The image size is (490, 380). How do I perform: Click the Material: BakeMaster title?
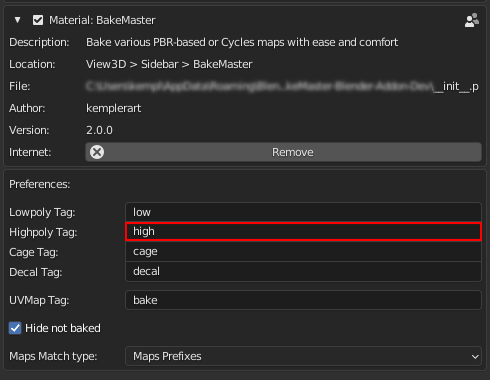(x=102, y=20)
